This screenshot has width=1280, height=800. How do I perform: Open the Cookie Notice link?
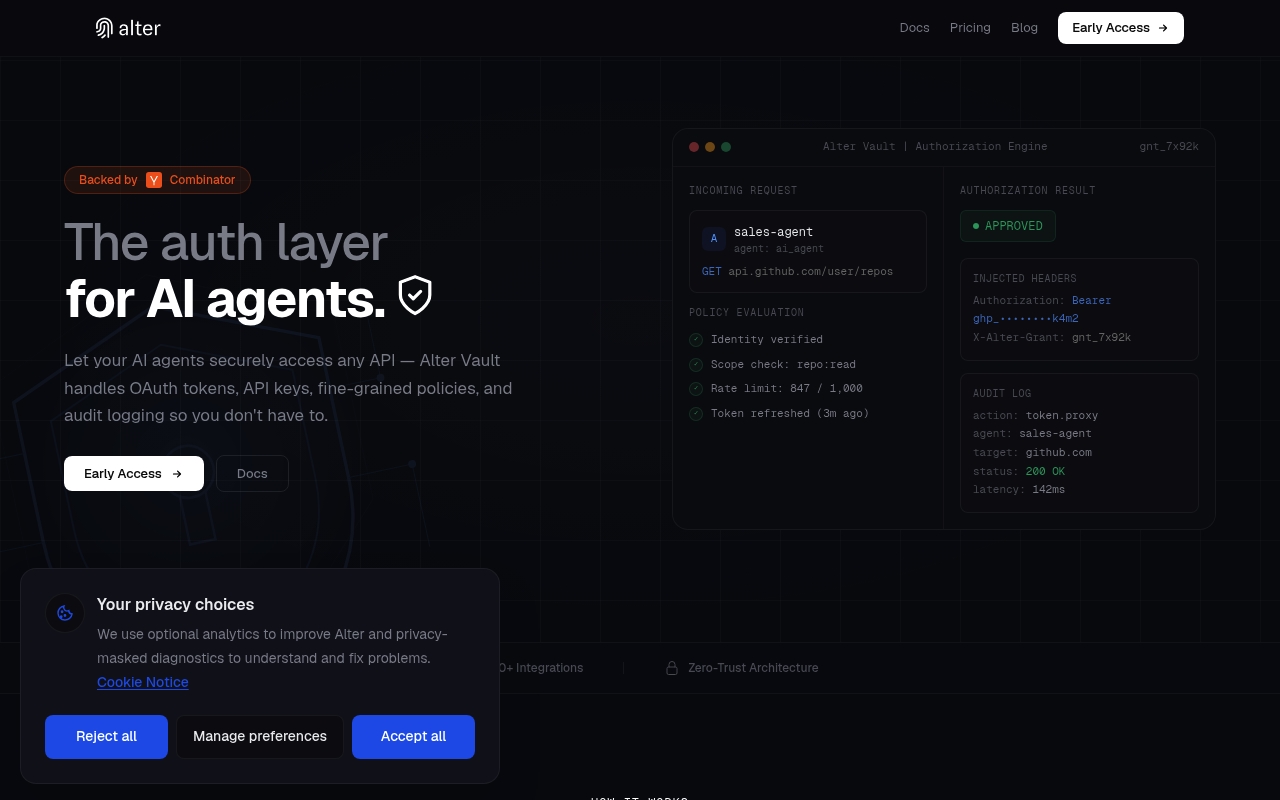coord(143,682)
